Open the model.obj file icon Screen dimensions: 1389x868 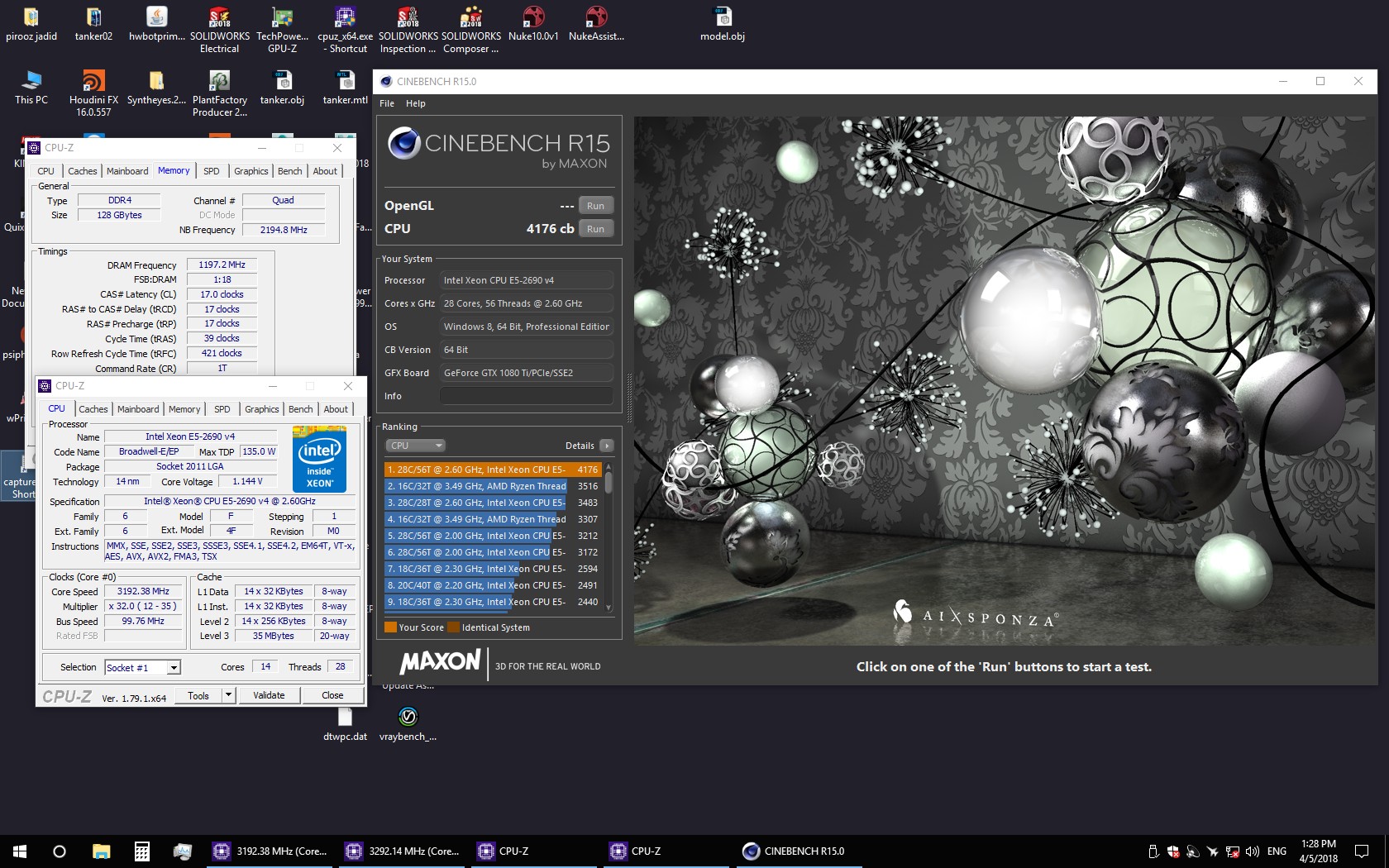point(722,23)
